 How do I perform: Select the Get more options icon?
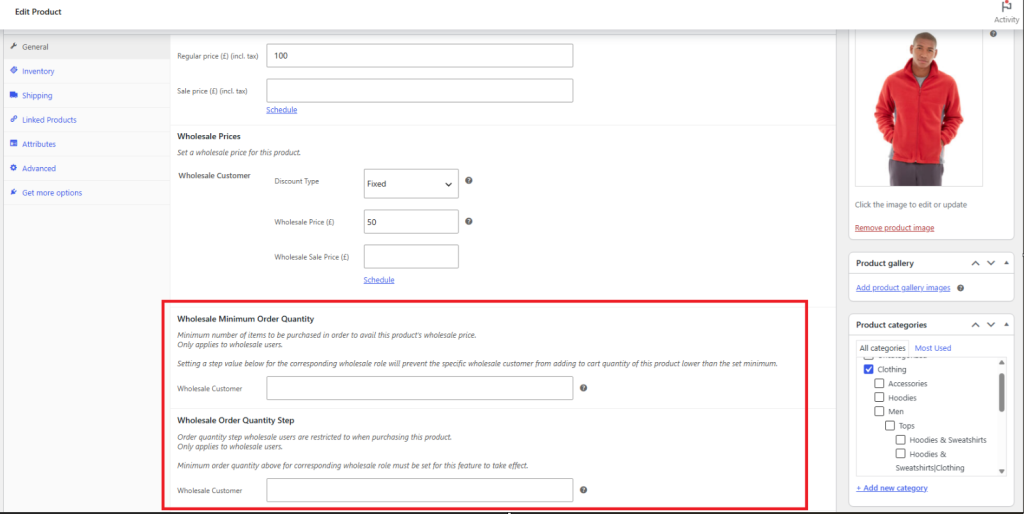click(14, 192)
